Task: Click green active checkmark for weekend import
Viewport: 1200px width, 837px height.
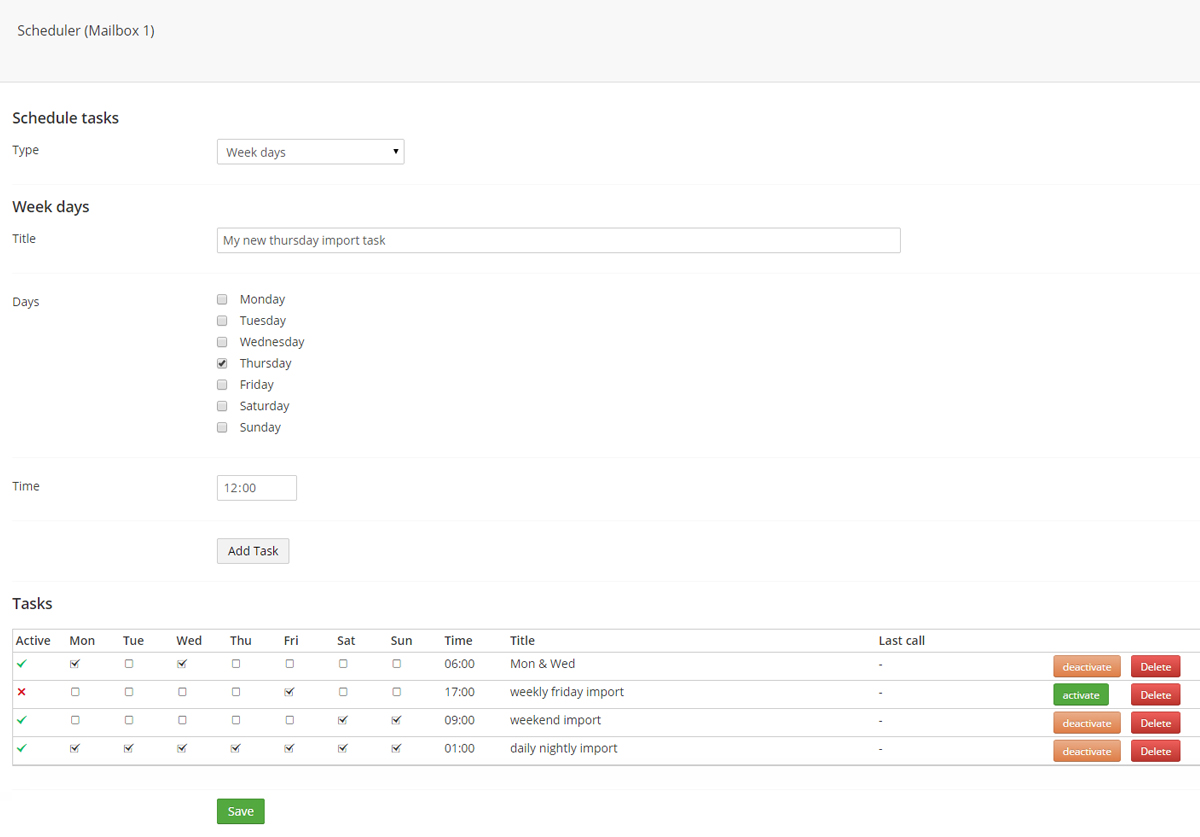Action: [21, 720]
